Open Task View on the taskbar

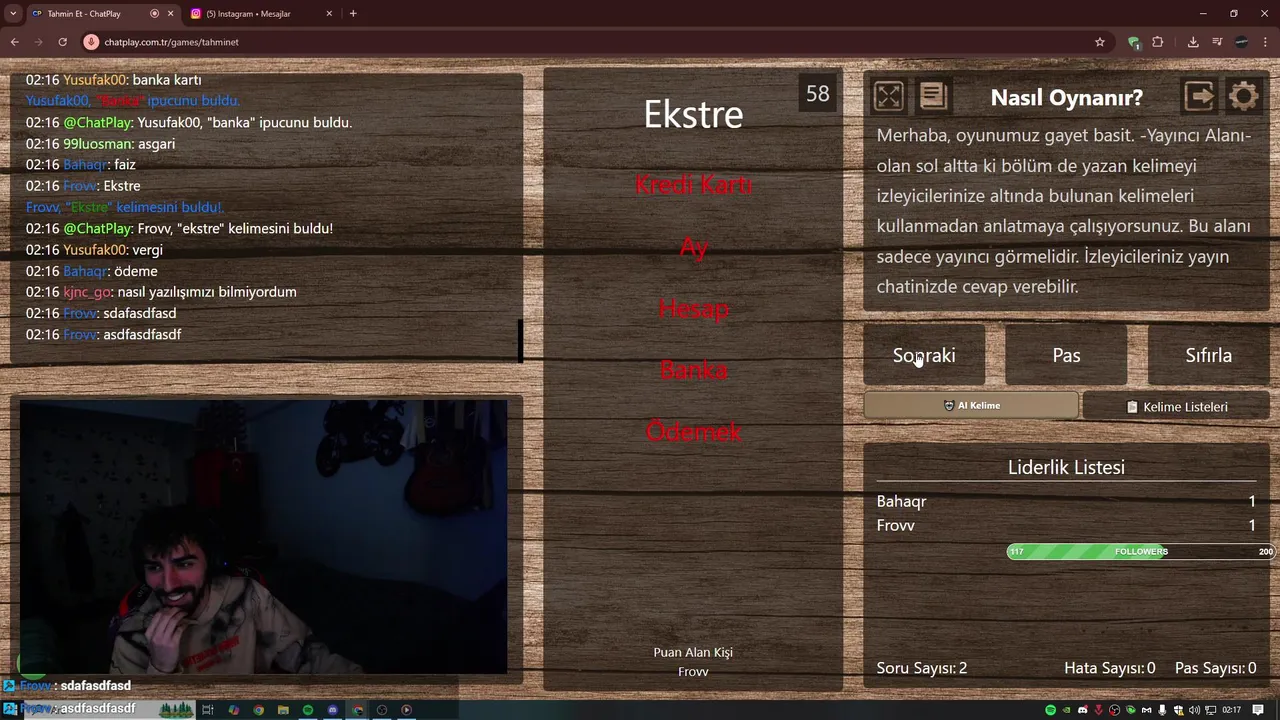click(x=208, y=710)
